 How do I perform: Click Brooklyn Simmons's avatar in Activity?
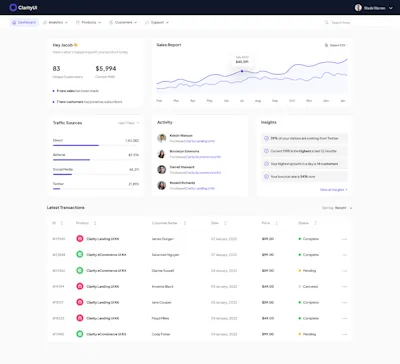tap(162, 154)
